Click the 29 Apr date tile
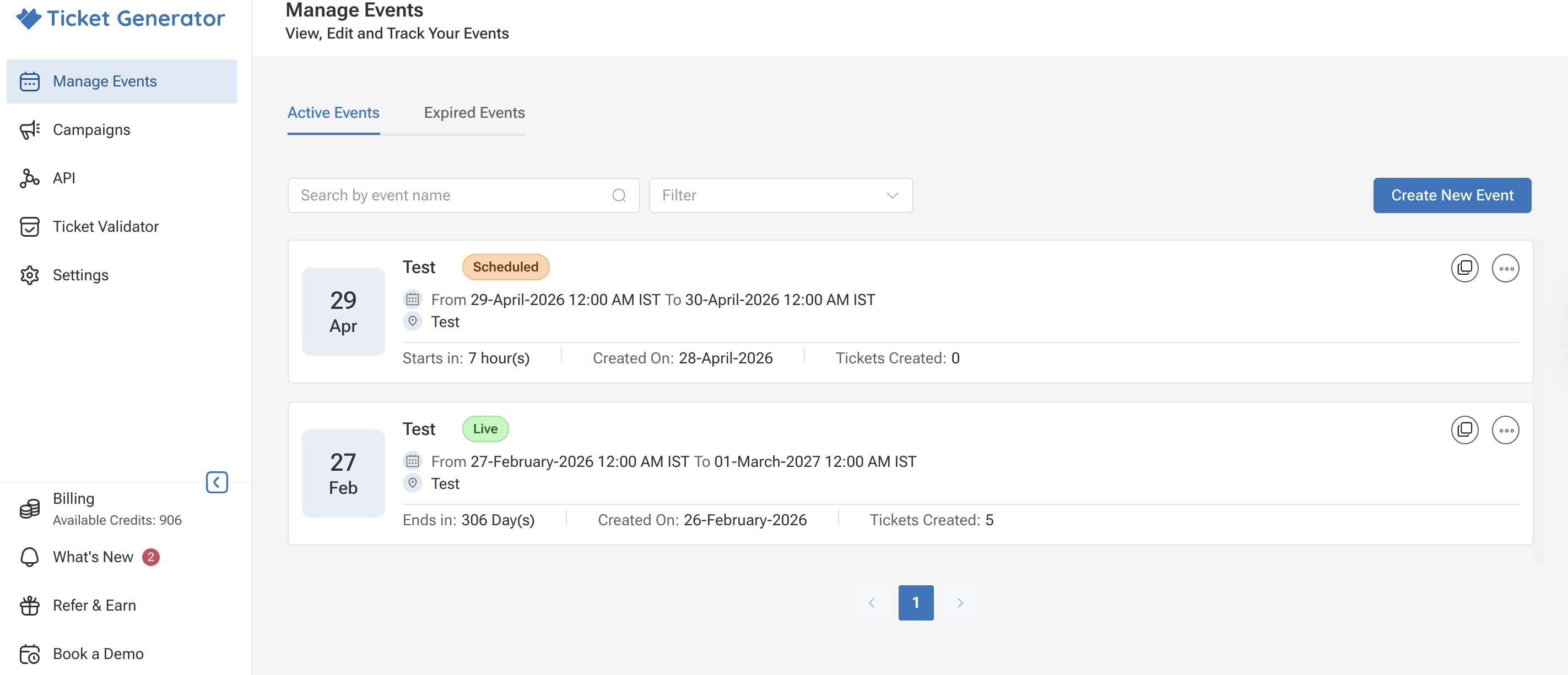 pyautogui.click(x=343, y=312)
